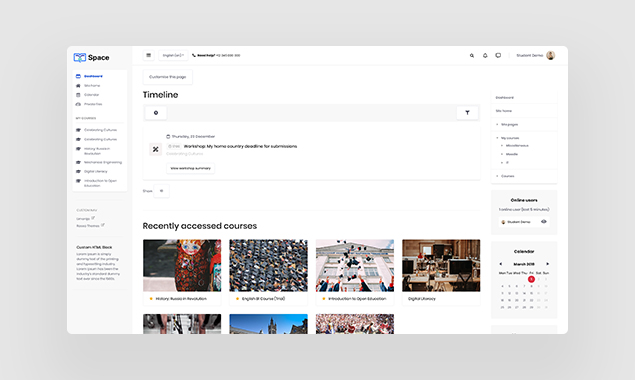Open the English language dropdown
The width and height of the screenshot is (635, 380).
coord(173,56)
